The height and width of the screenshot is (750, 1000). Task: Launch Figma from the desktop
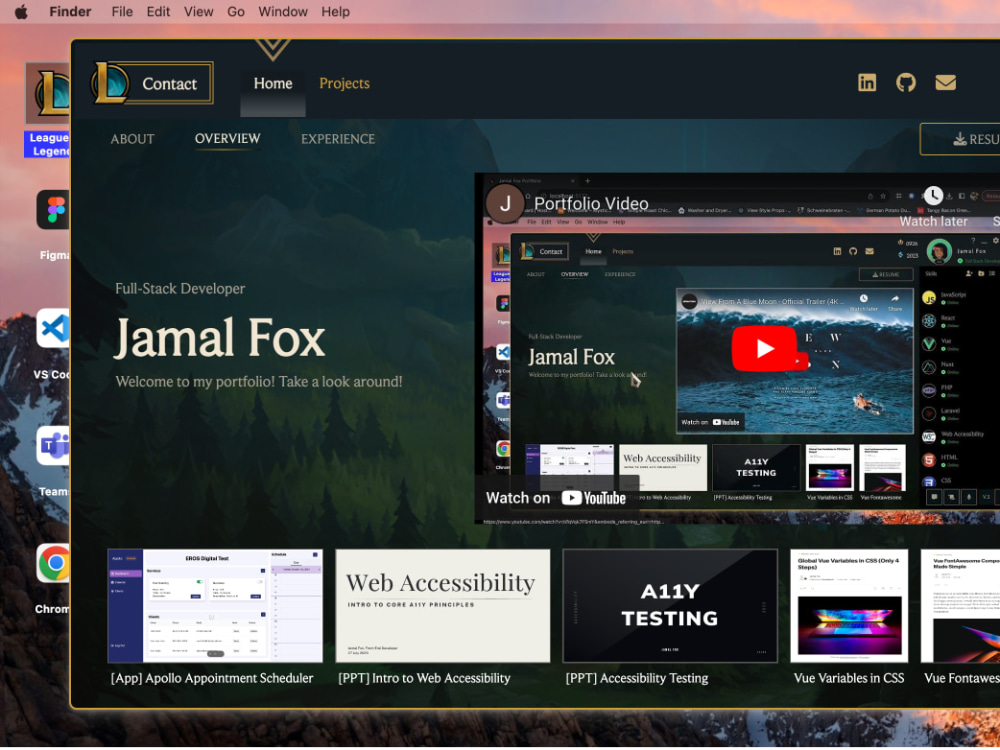tap(54, 210)
